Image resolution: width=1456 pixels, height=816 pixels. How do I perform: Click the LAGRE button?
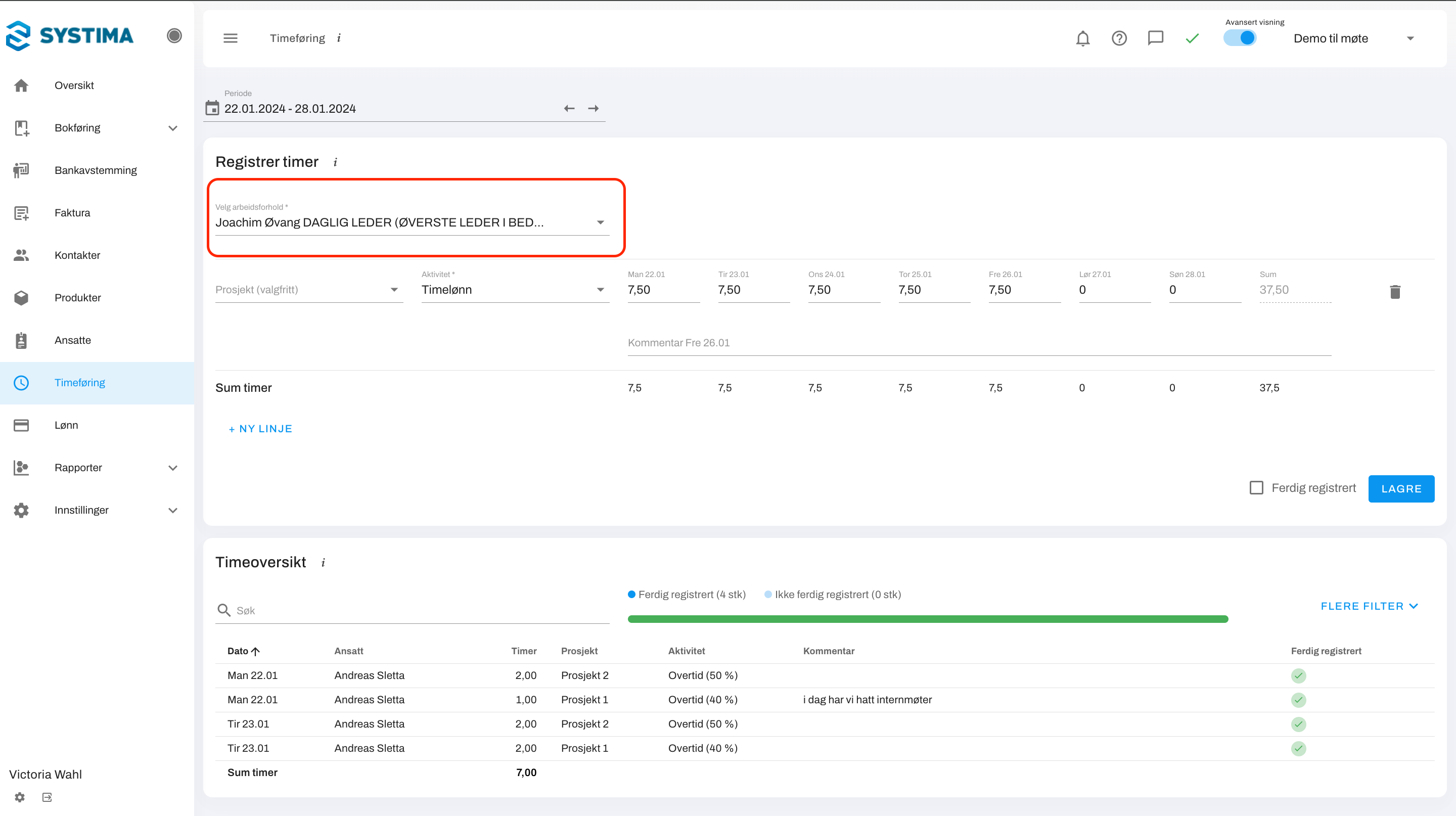[x=1400, y=488]
